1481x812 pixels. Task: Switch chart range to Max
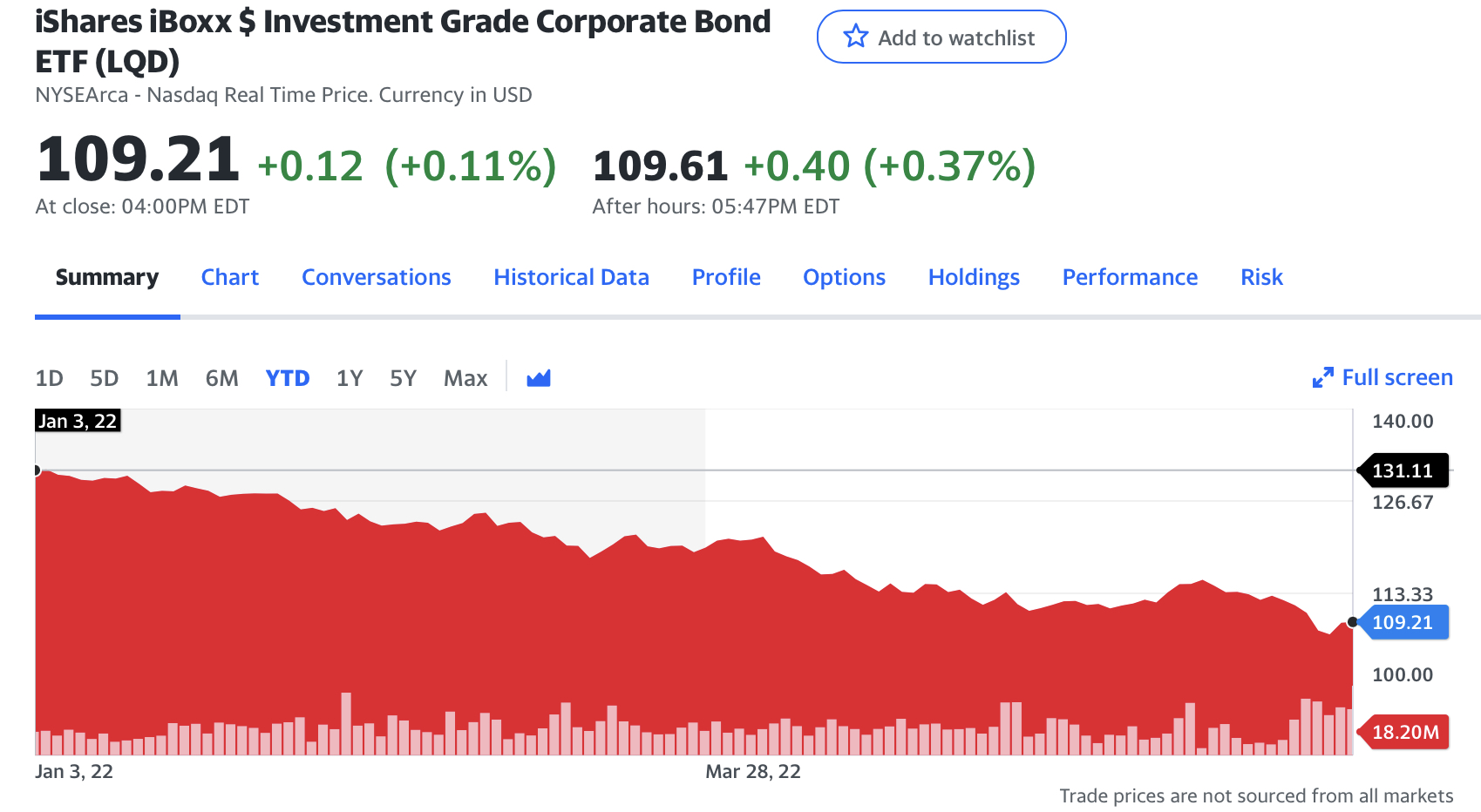[465, 378]
